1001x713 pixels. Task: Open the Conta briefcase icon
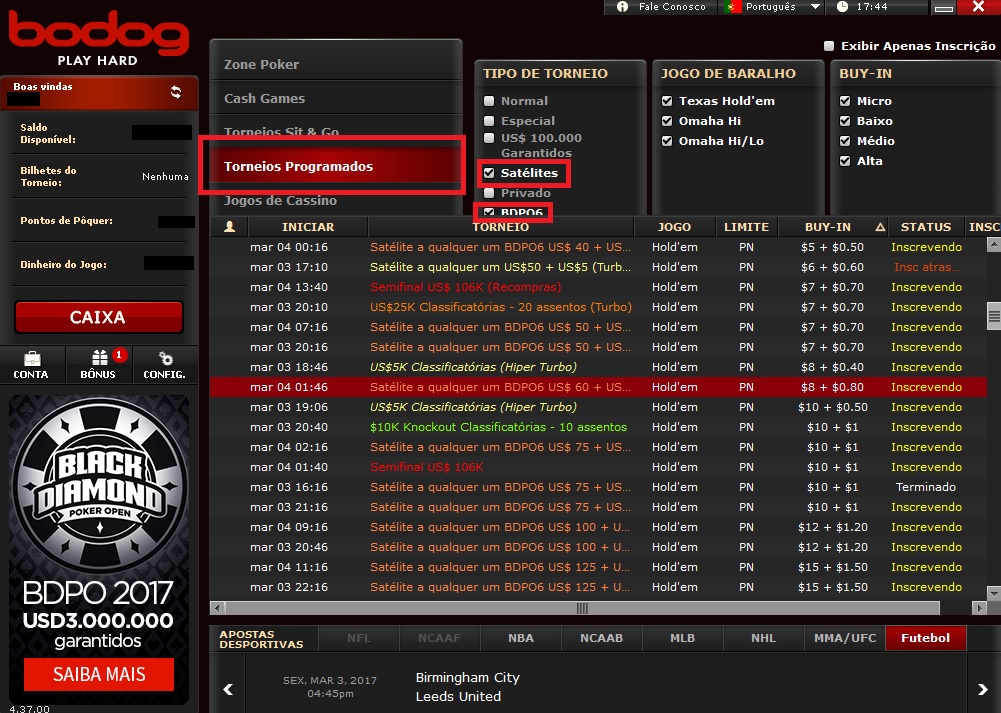pyautogui.click(x=31, y=358)
